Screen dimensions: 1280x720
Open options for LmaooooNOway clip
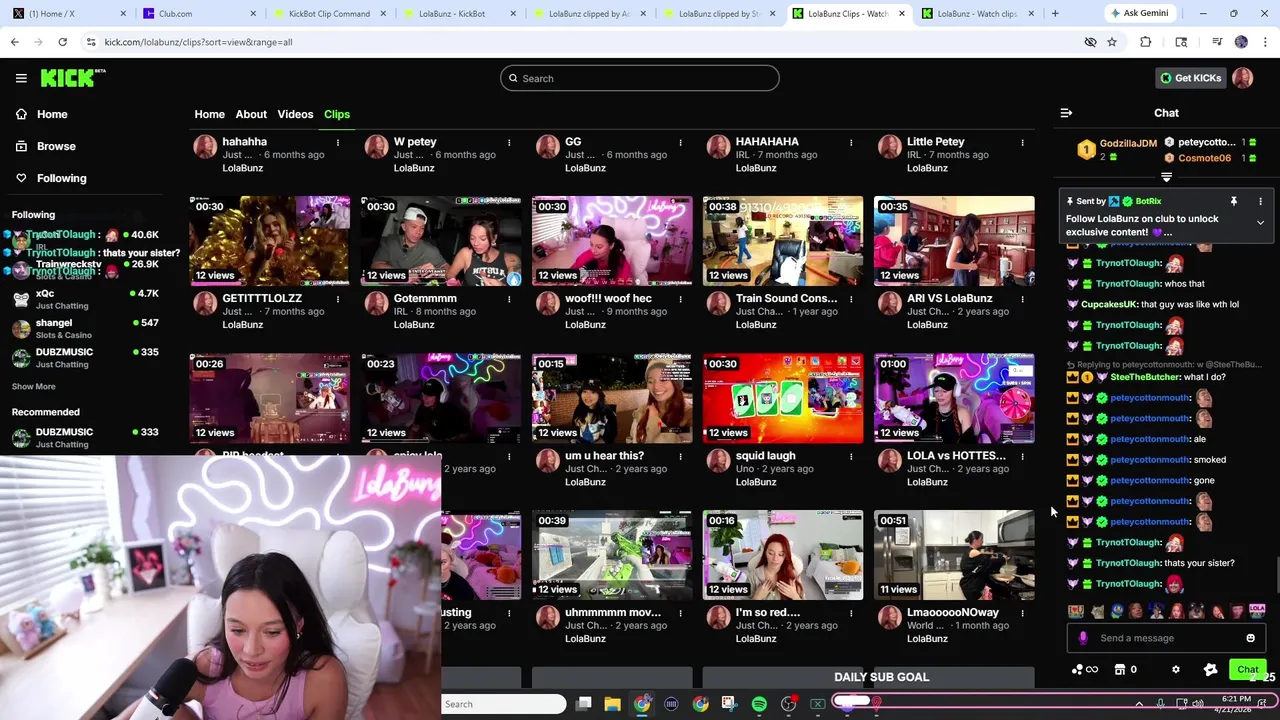point(1022,613)
